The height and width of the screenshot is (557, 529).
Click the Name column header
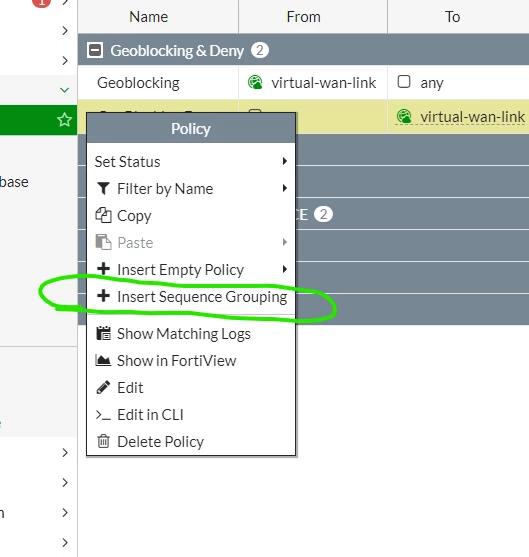[149, 17]
